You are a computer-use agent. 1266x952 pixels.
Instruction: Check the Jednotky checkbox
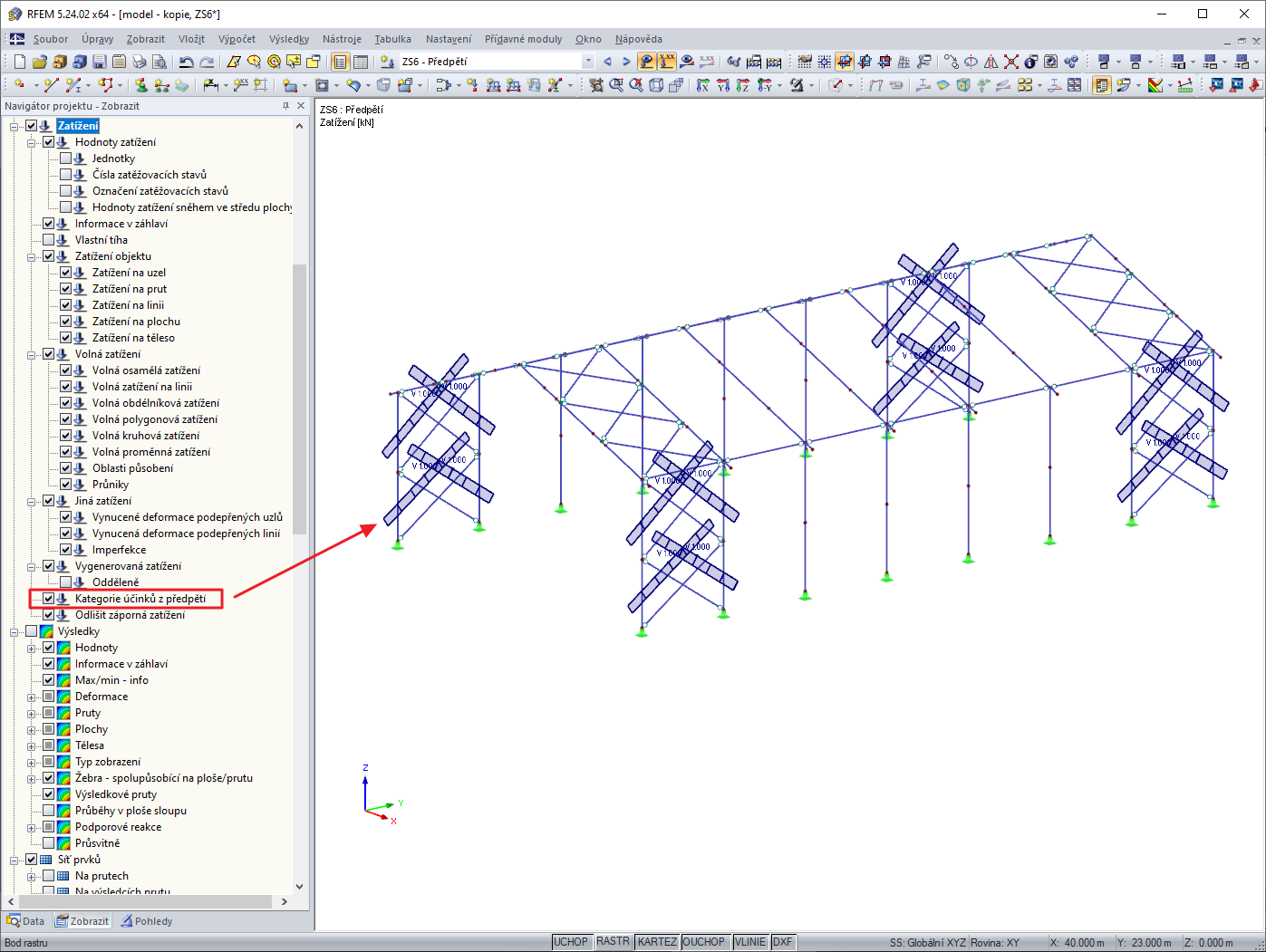pos(65,159)
